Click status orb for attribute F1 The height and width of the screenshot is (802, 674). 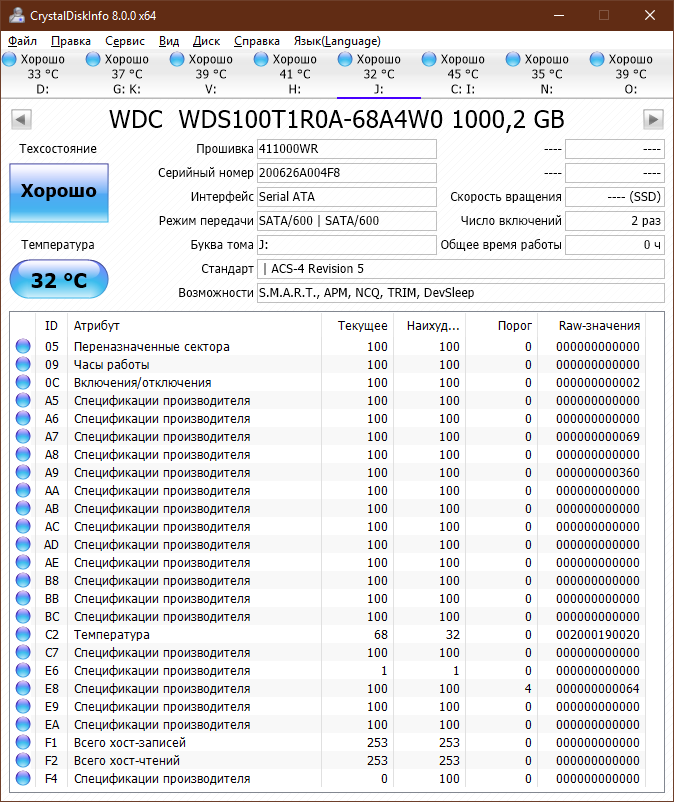pos(23,742)
